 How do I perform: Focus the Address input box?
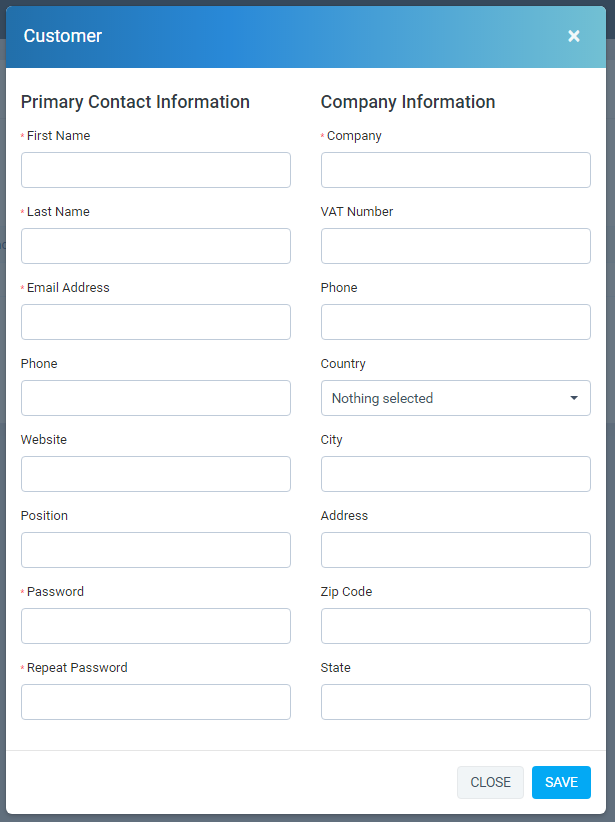click(455, 550)
